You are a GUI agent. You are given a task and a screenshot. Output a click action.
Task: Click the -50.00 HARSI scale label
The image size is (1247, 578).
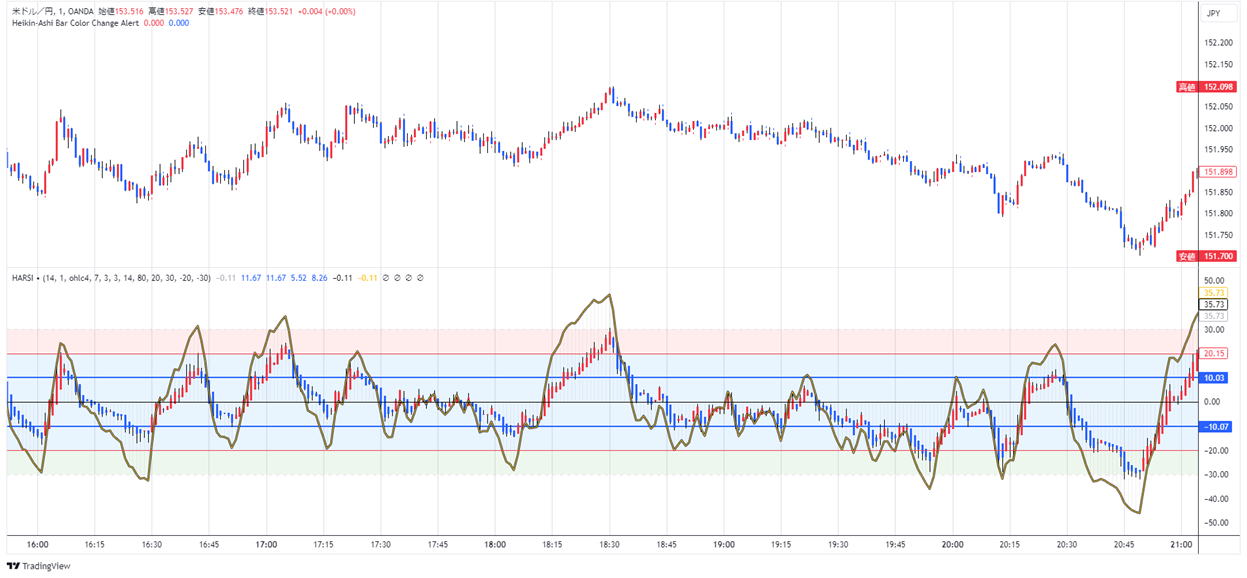1215,523
